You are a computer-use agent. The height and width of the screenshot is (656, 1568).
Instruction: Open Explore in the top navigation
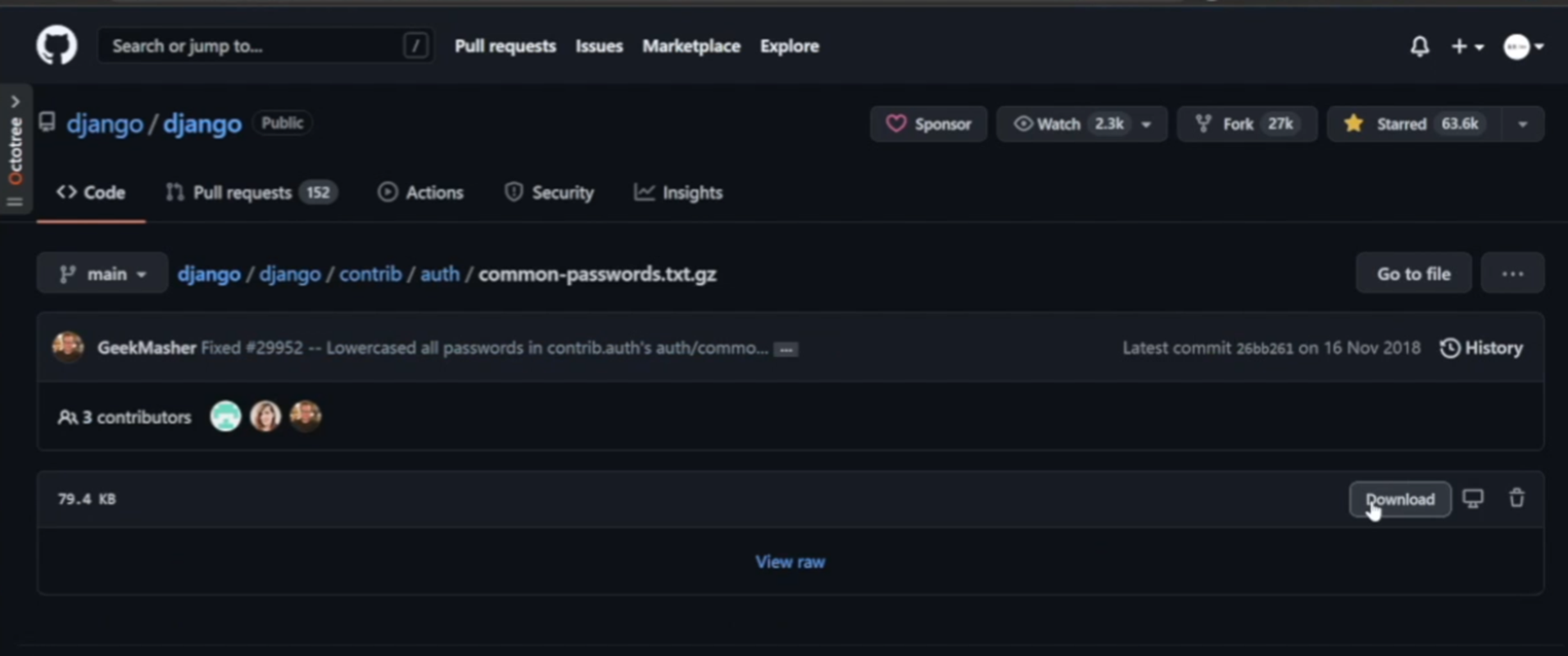pos(789,46)
